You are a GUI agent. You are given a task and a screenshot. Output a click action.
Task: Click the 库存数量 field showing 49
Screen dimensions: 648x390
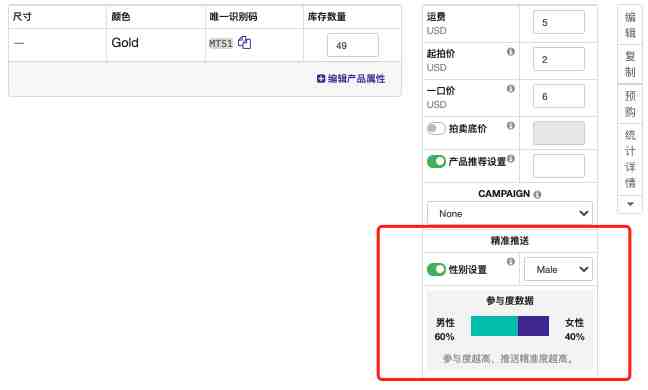[353, 45]
